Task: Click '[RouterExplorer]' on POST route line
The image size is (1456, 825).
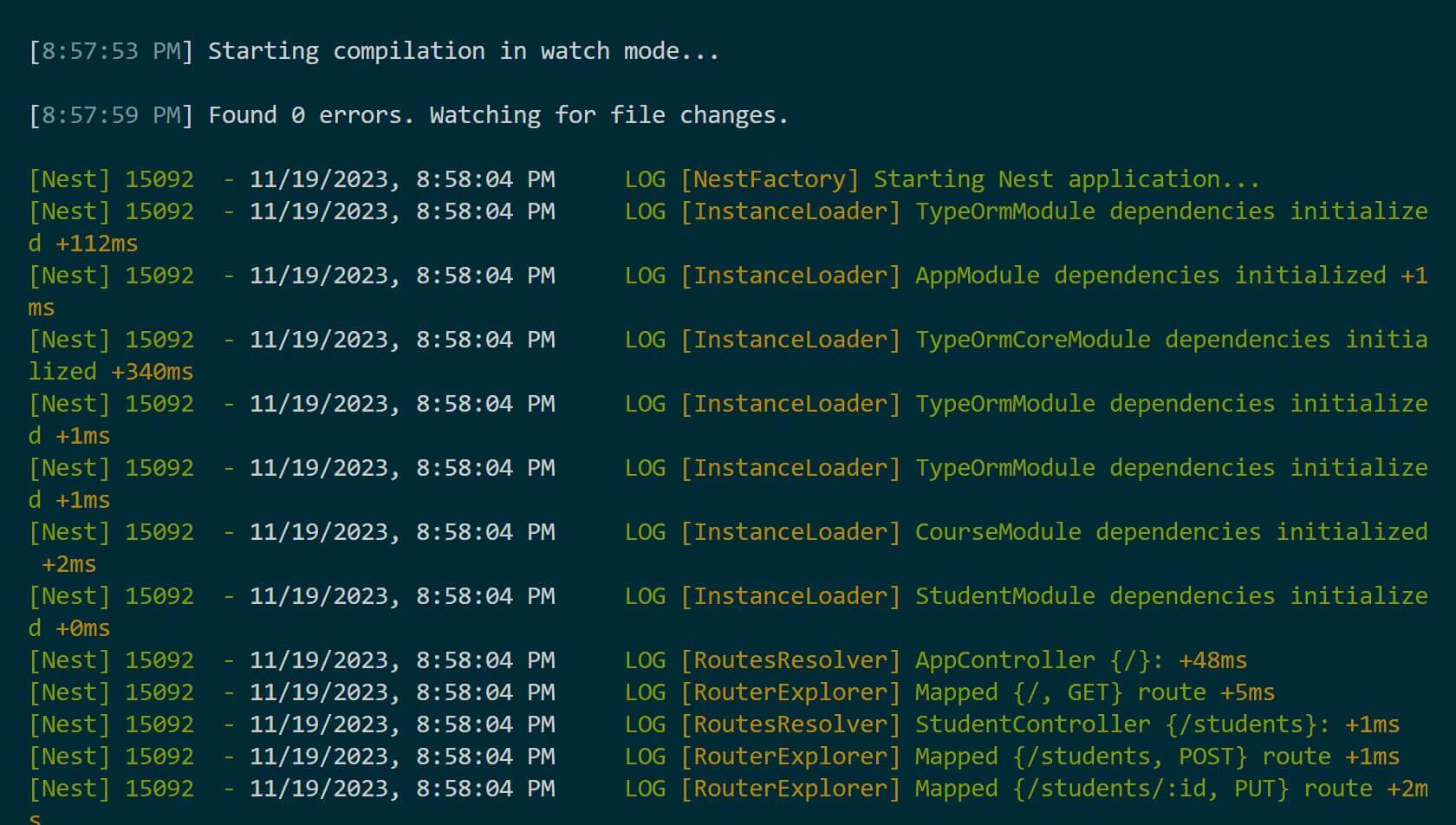Action: pos(790,757)
